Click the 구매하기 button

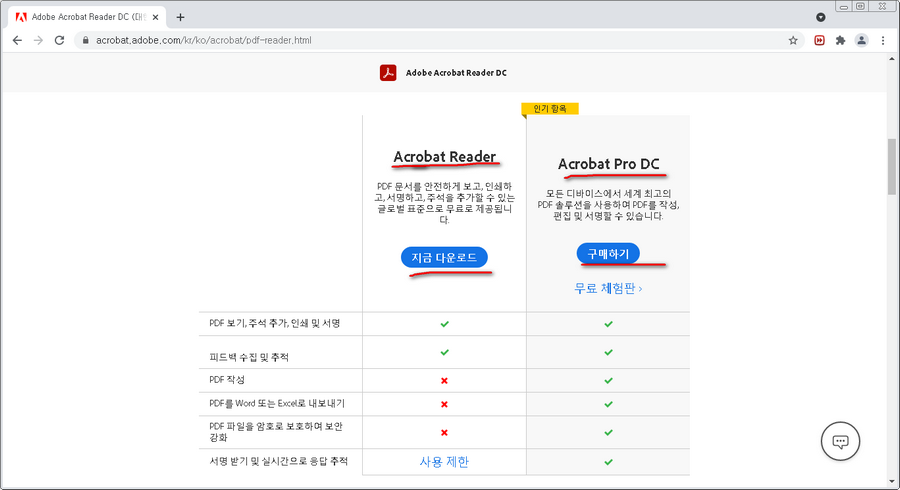pyautogui.click(x=608, y=254)
